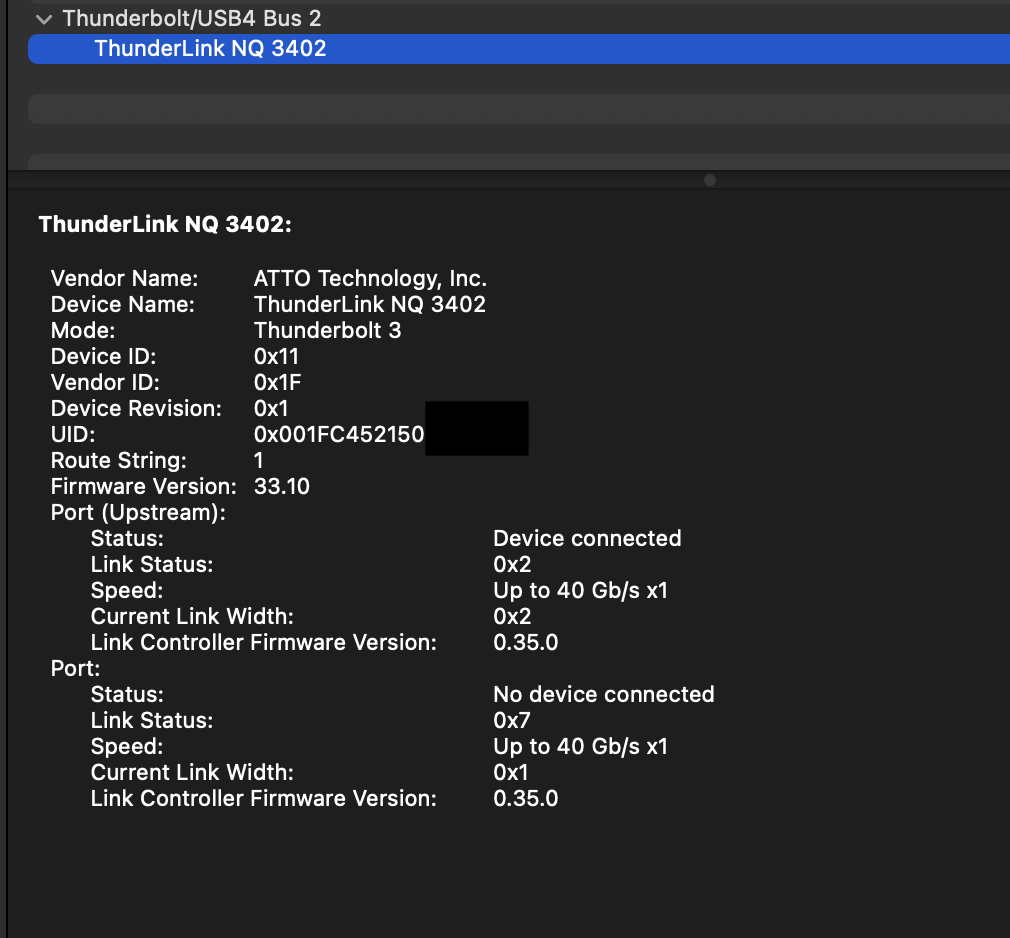
Task: Click the pane divider handle dot
Action: [710, 180]
